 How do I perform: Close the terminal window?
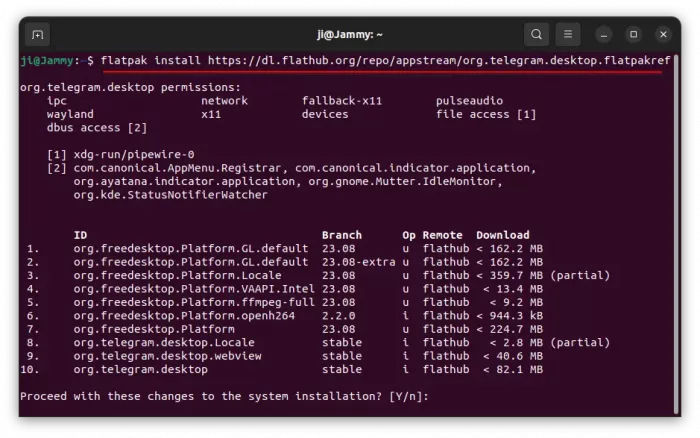click(x=661, y=35)
